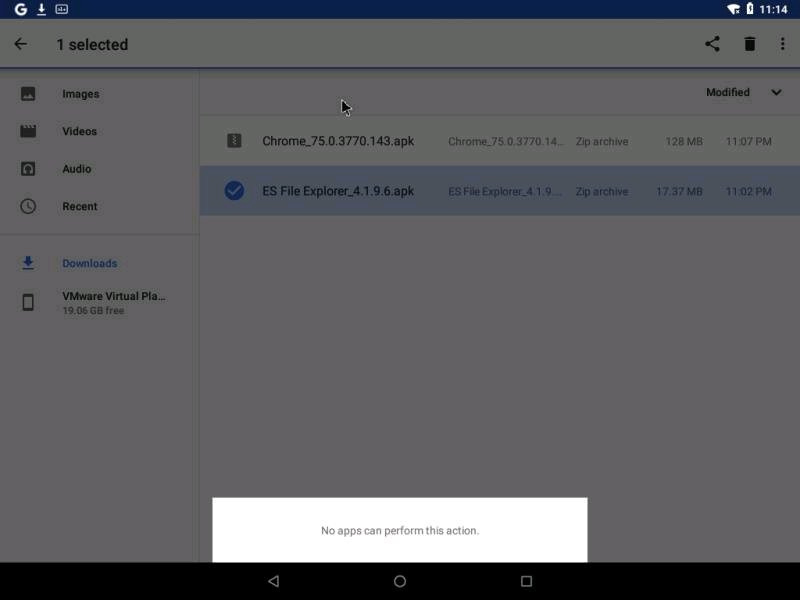Click 'Zip archive' type in ES File Explorer row
Image resolution: width=800 pixels, height=600 pixels.
pyautogui.click(x=602, y=191)
